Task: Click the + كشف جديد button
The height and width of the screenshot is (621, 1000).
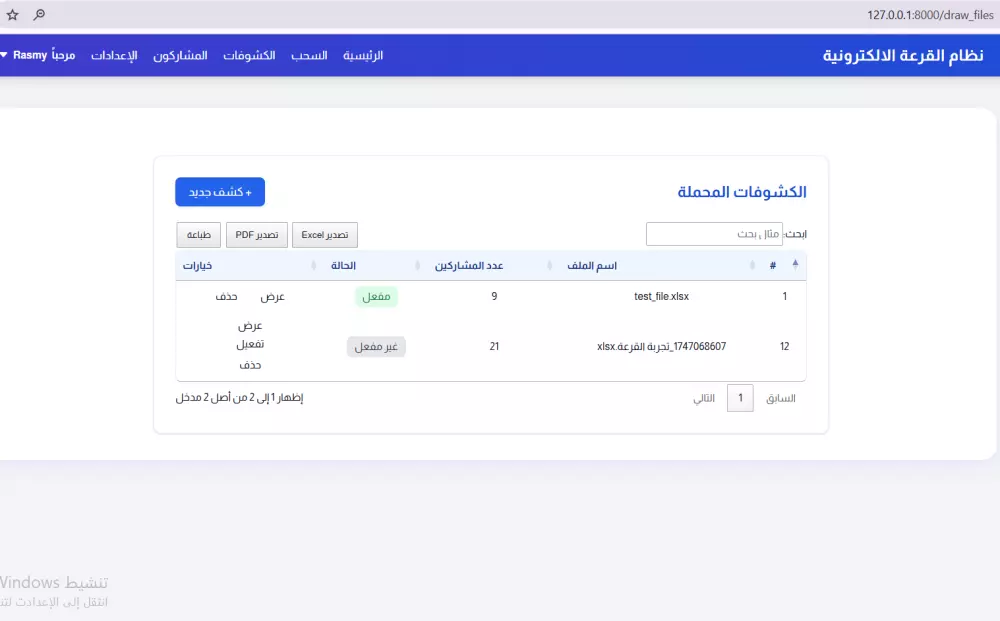Action: 220,191
